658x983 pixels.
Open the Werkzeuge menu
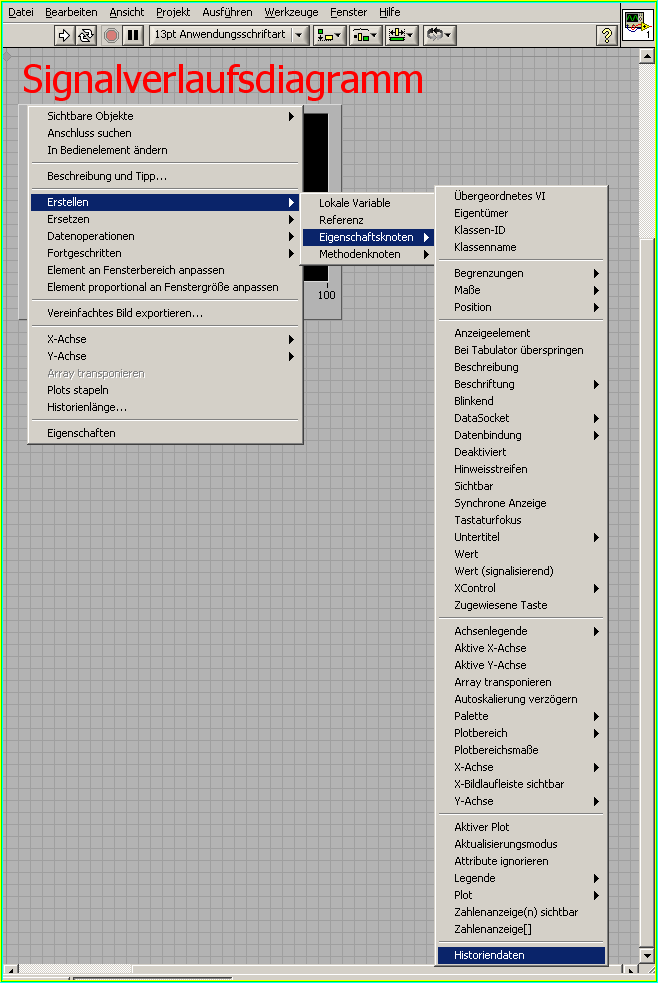(x=291, y=12)
